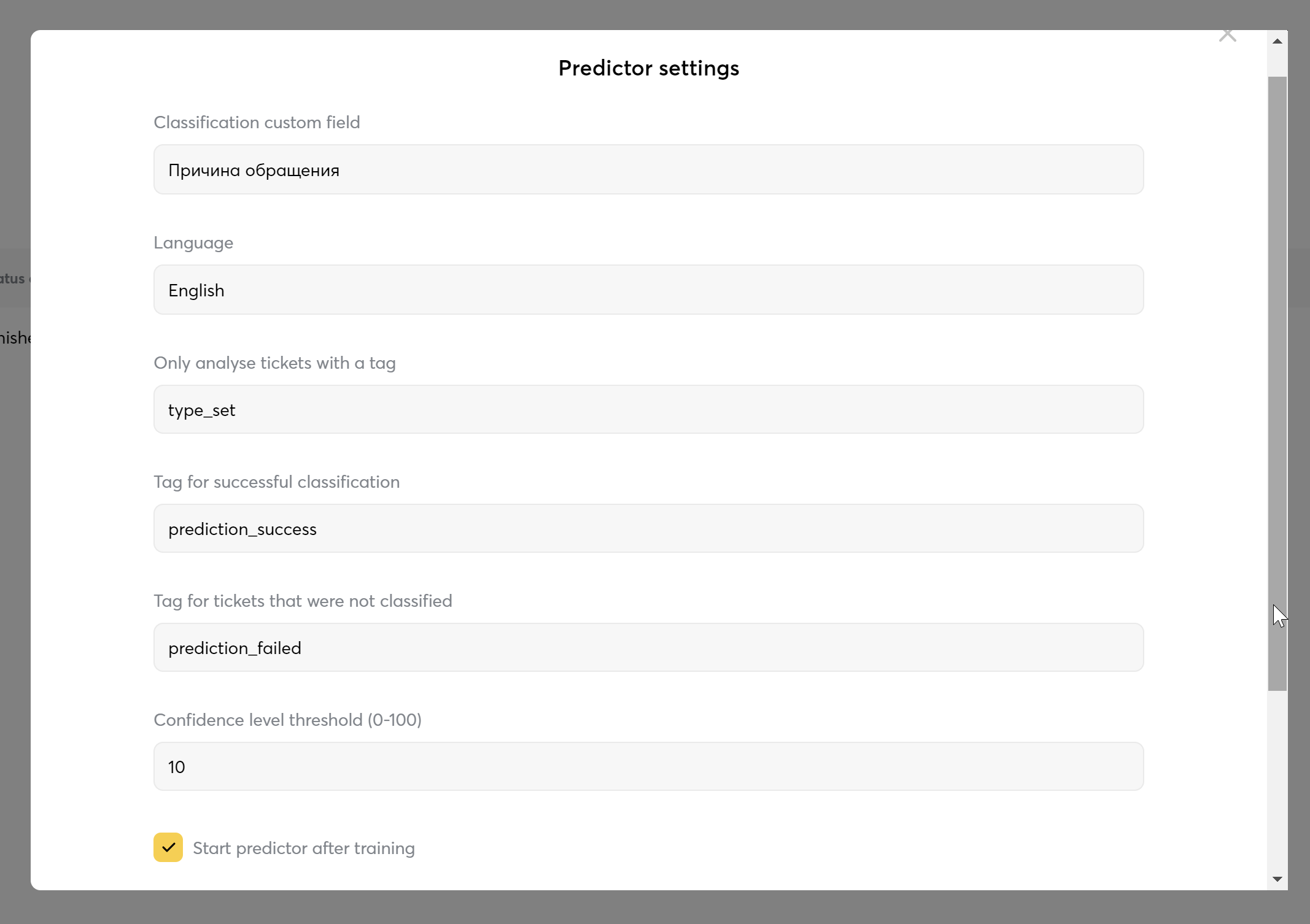Click Confidence level threshold (0-100) label

tap(287, 720)
